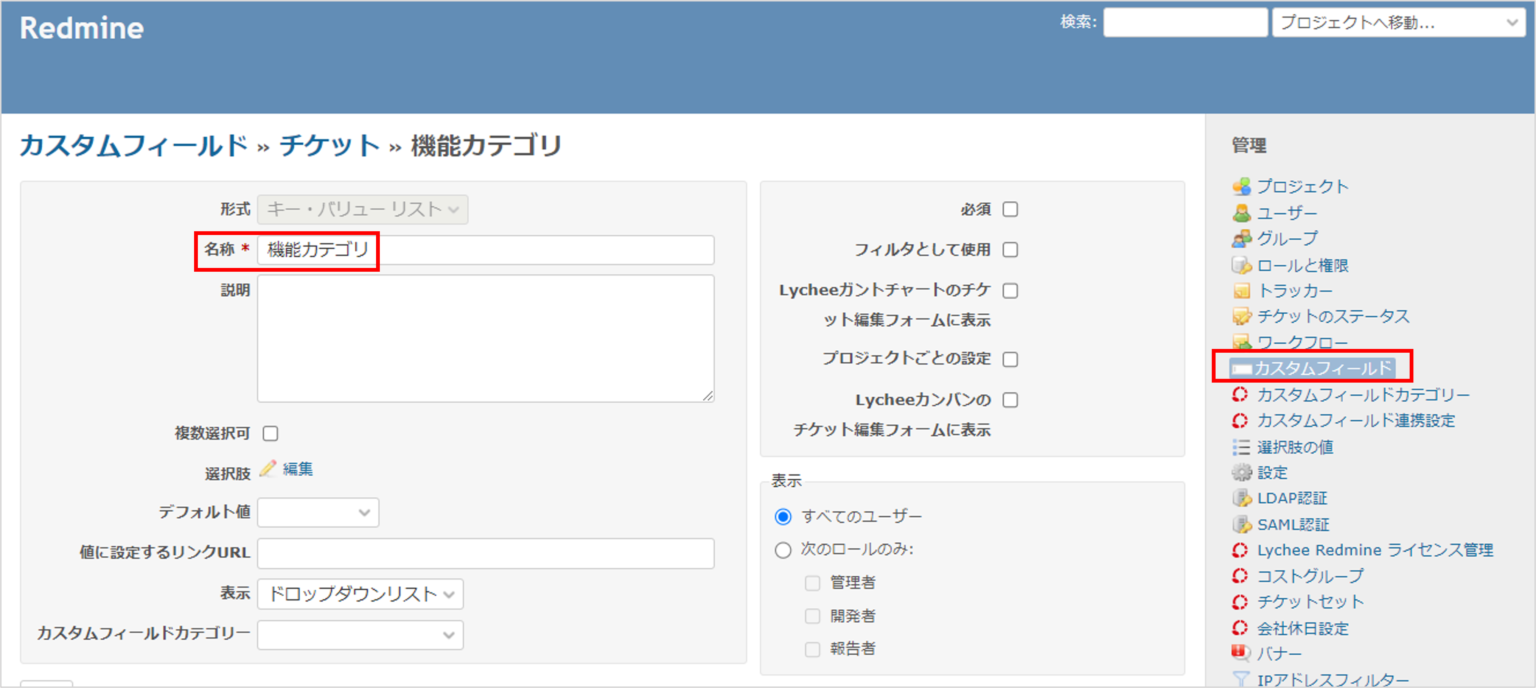1536x688 pixels.
Task: Open 設定 from the admin sidebar
Action: 1240,472
